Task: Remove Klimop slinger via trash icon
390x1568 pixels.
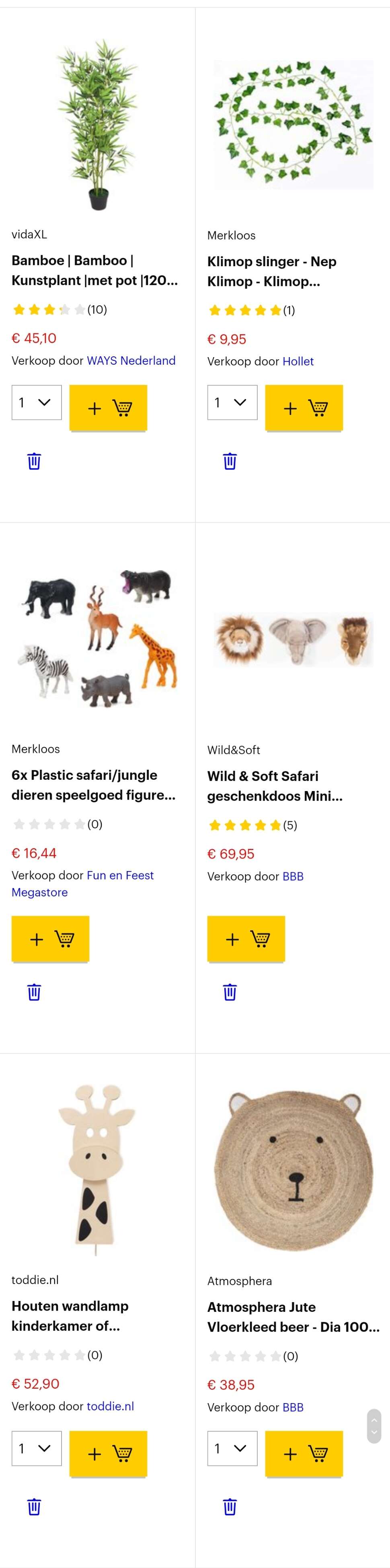Action: tap(230, 461)
